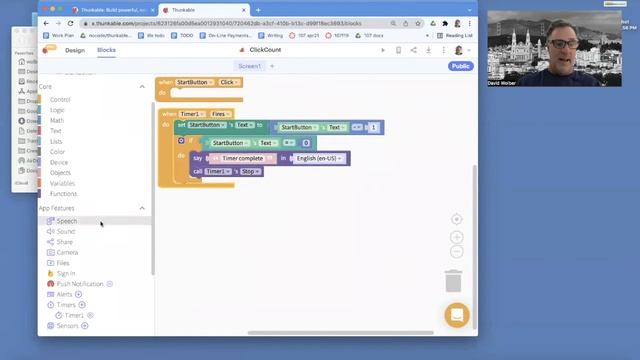The width and height of the screenshot is (640, 360).
Task: Click the ClickCount project name
Action: point(265,50)
